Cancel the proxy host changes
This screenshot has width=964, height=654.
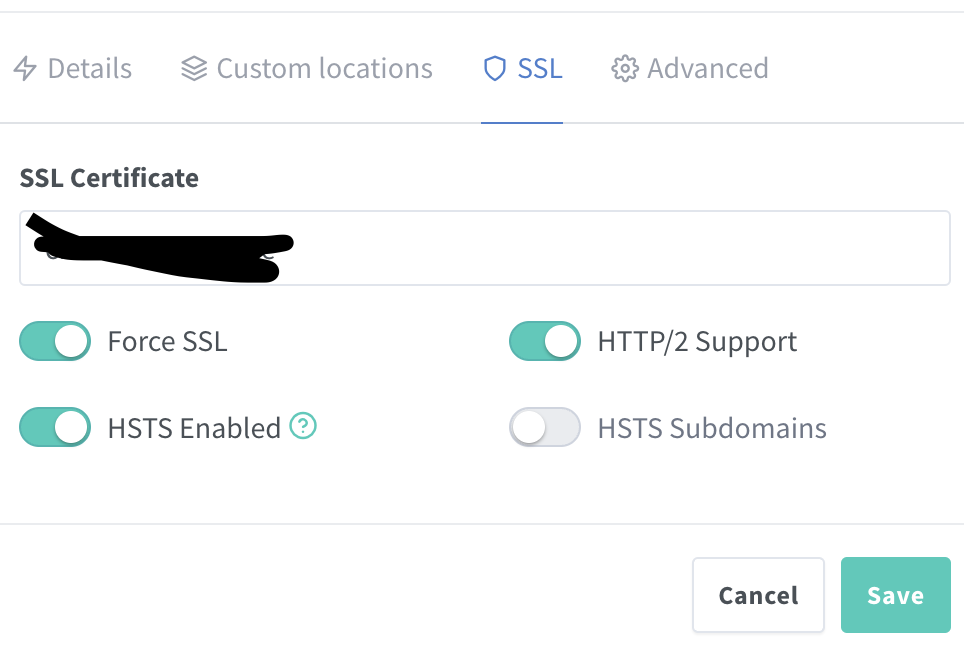coord(759,595)
